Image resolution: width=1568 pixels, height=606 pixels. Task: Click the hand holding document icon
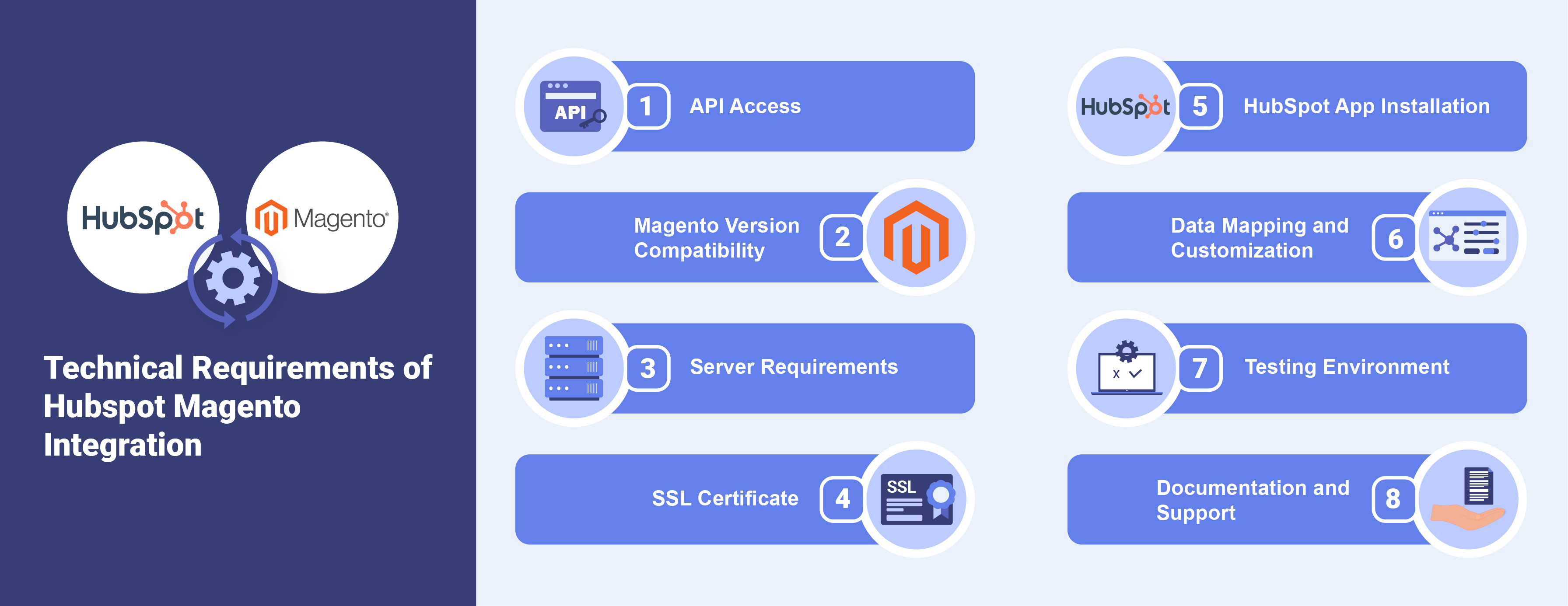pyautogui.click(x=1468, y=499)
